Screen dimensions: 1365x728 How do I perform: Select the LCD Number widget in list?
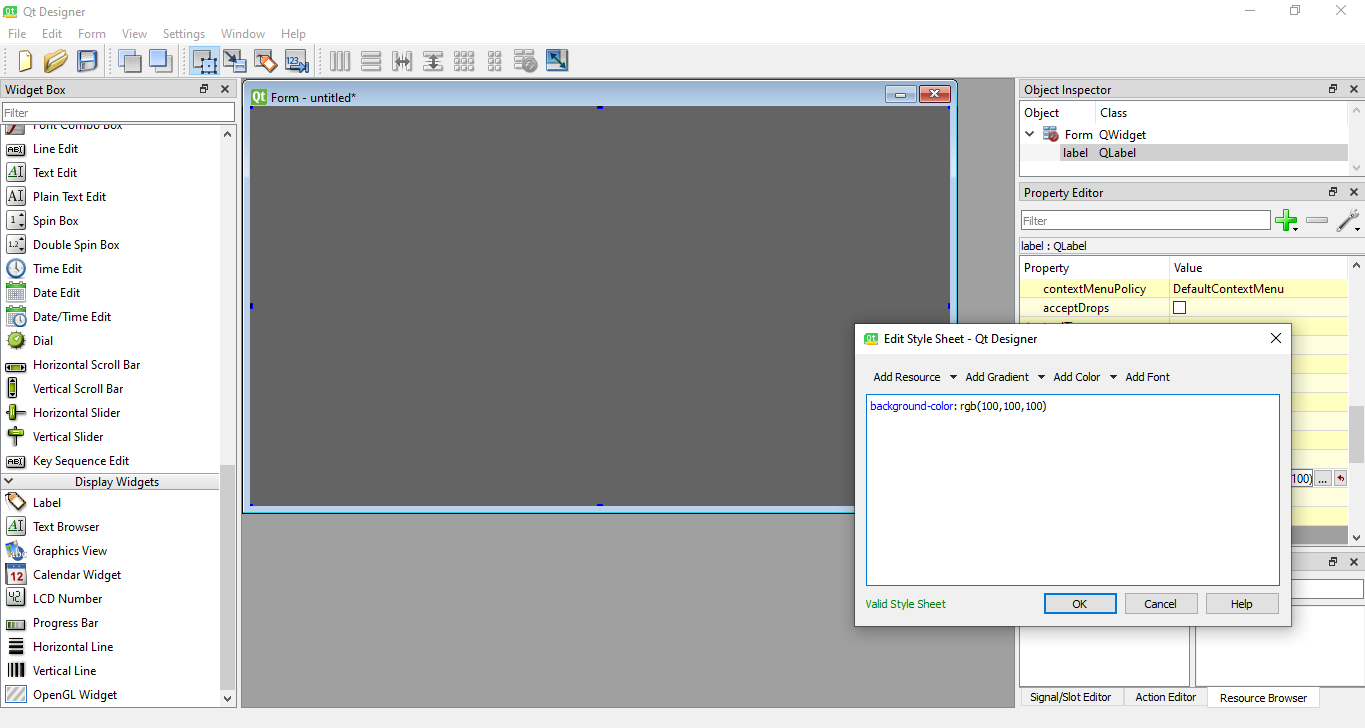click(67, 599)
